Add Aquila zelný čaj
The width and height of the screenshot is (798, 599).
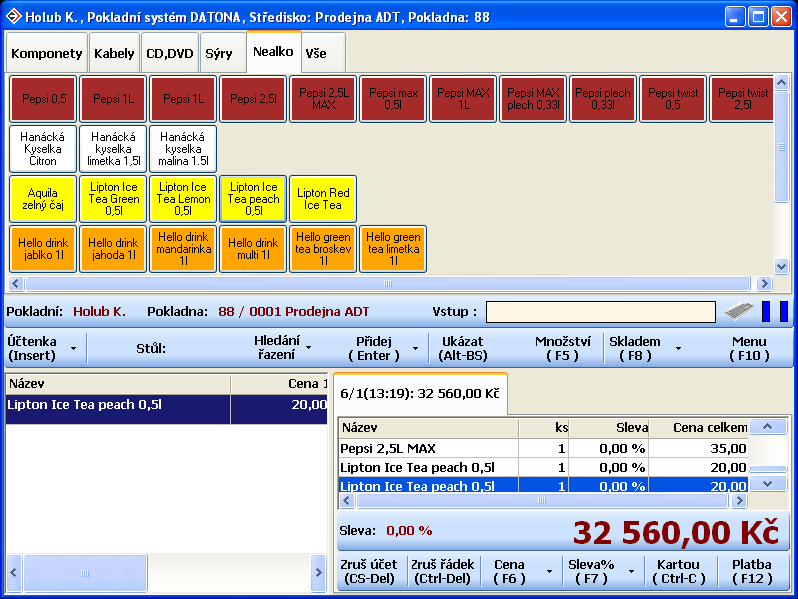point(43,198)
